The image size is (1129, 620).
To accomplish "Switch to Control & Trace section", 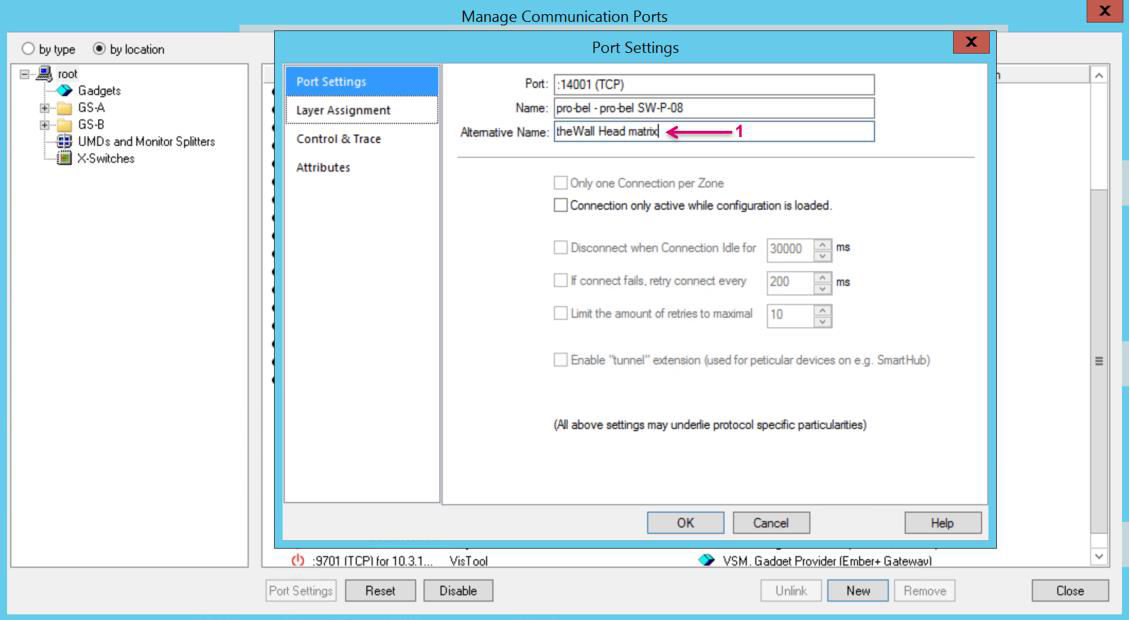I will (338, 139).
